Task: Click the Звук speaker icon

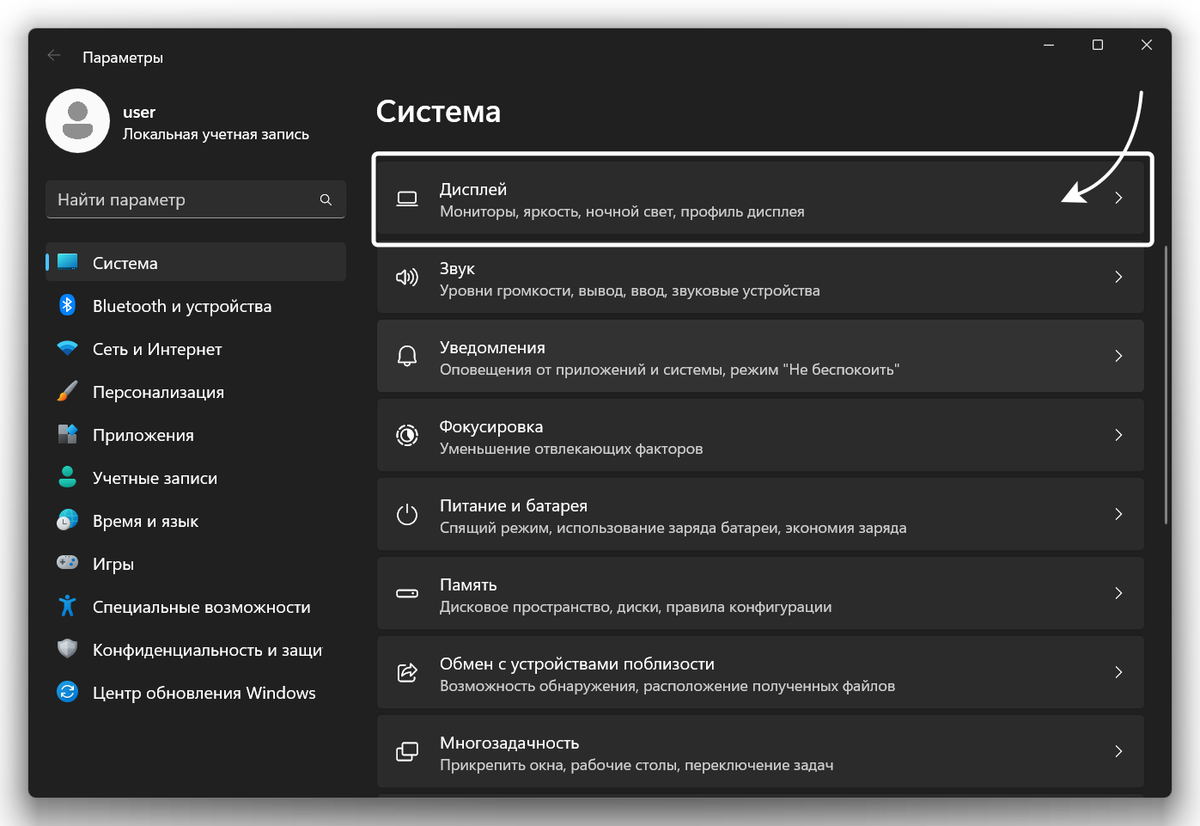Action: click(x=407, y=277)
